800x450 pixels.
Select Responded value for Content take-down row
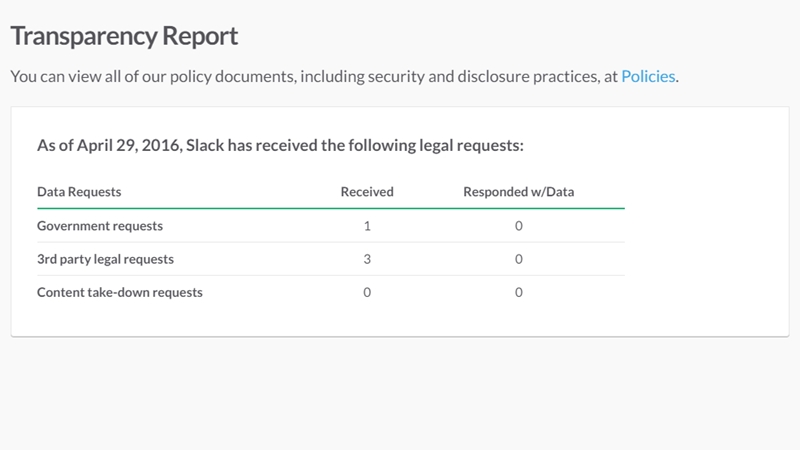coord(518,292)
